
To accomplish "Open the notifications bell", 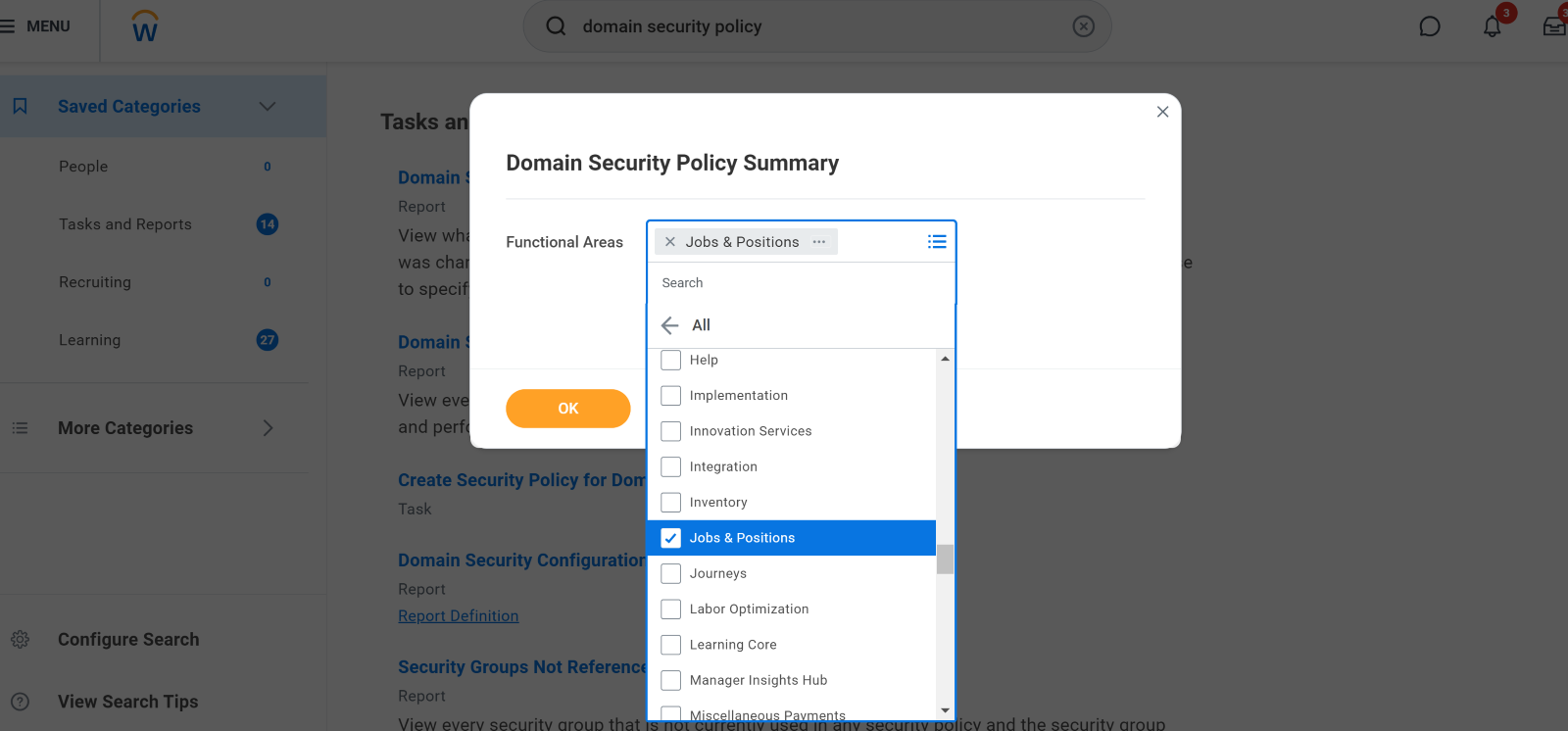I will click(x=1492, y=26).
